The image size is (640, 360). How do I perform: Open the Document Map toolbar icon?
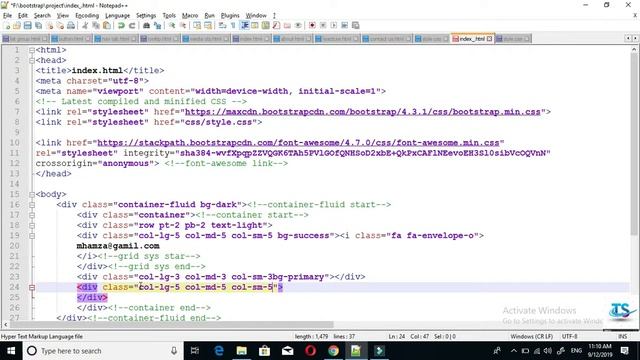(265, 25)
